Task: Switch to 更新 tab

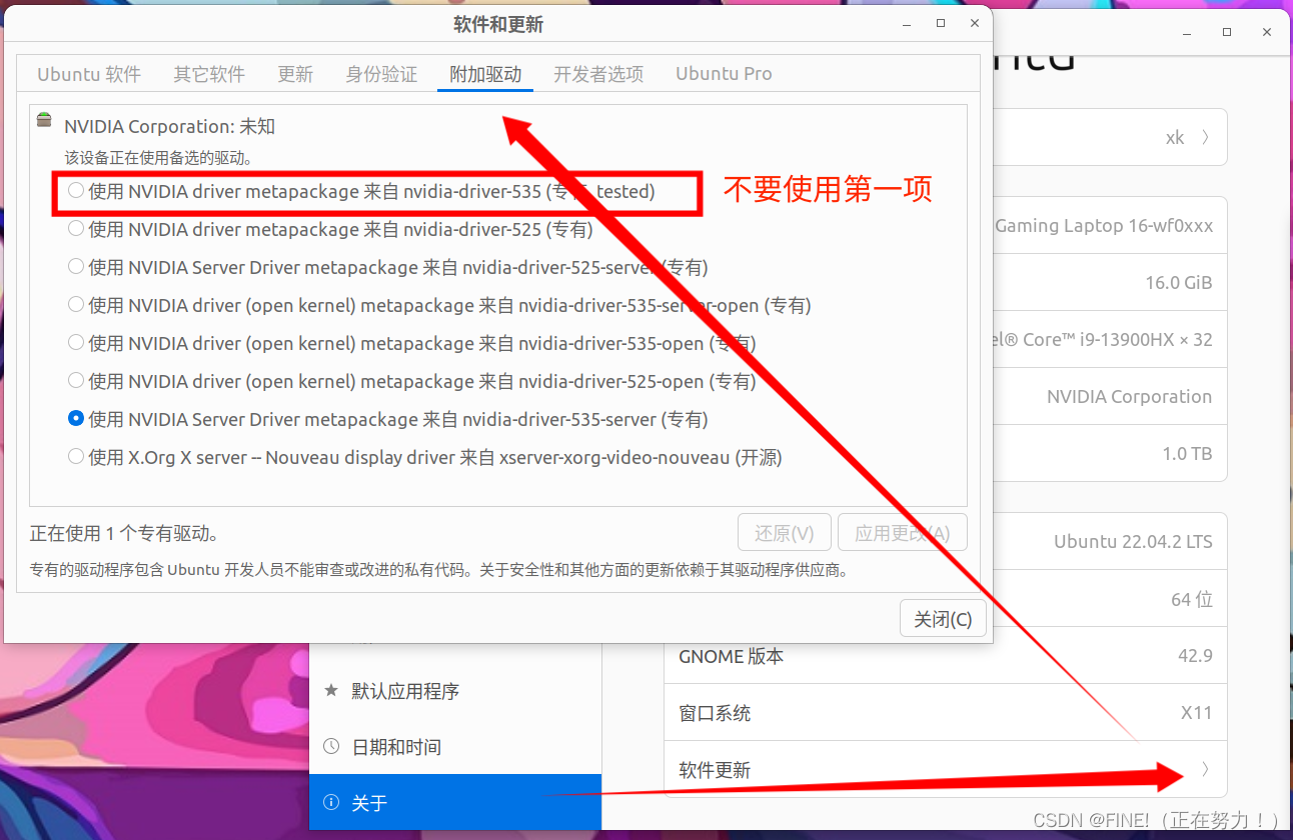Action: click(x=295, y=74)
